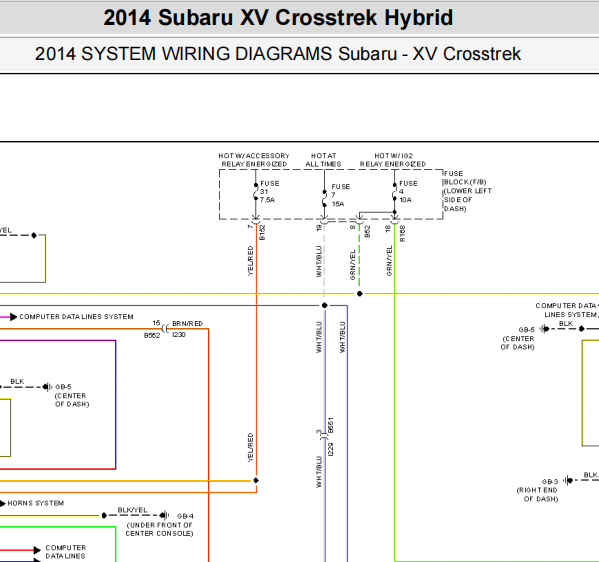Click the 'FUSE 7 15A' label
This screenshot has height=562, width=599.
tap(340, 195)
